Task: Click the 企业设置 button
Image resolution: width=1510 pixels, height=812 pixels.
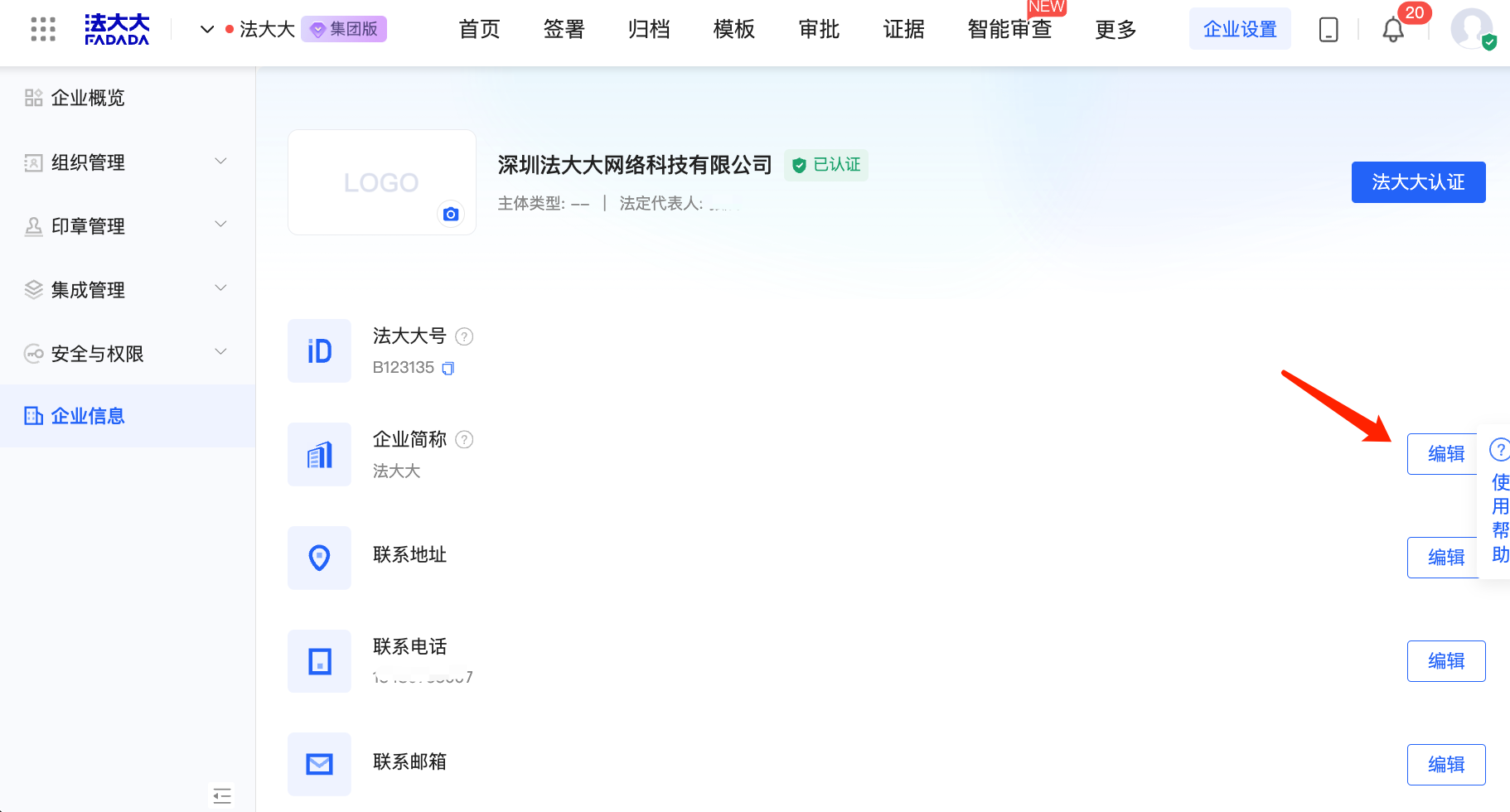Action: (1240, 29)
